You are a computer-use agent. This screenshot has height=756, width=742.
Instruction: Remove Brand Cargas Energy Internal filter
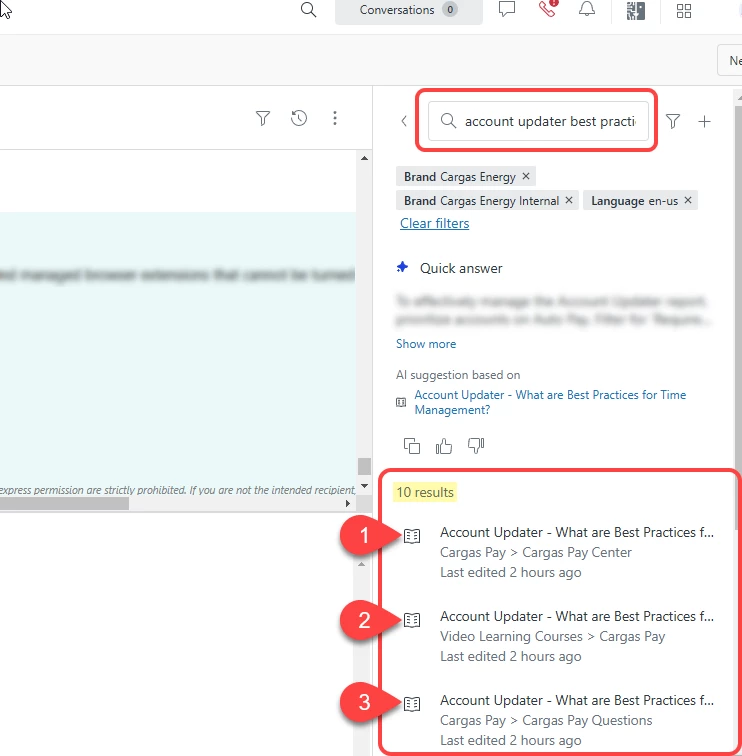coord(569,200)
